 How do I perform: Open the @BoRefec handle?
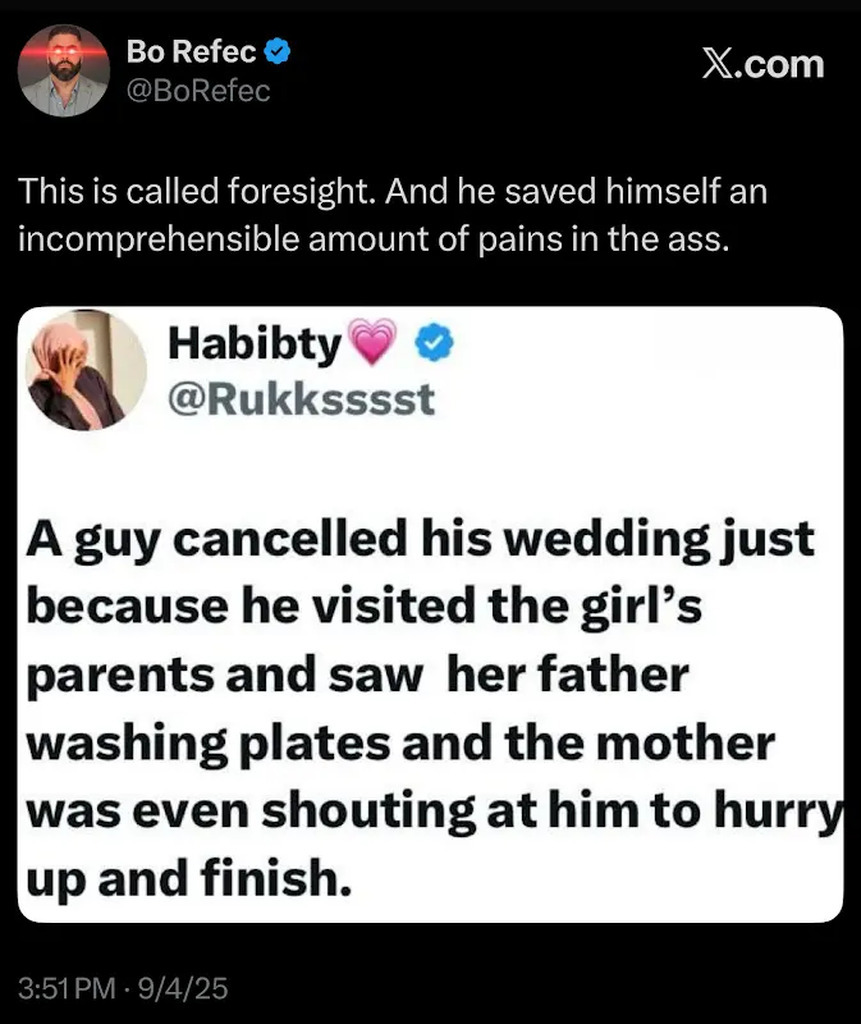198,91
